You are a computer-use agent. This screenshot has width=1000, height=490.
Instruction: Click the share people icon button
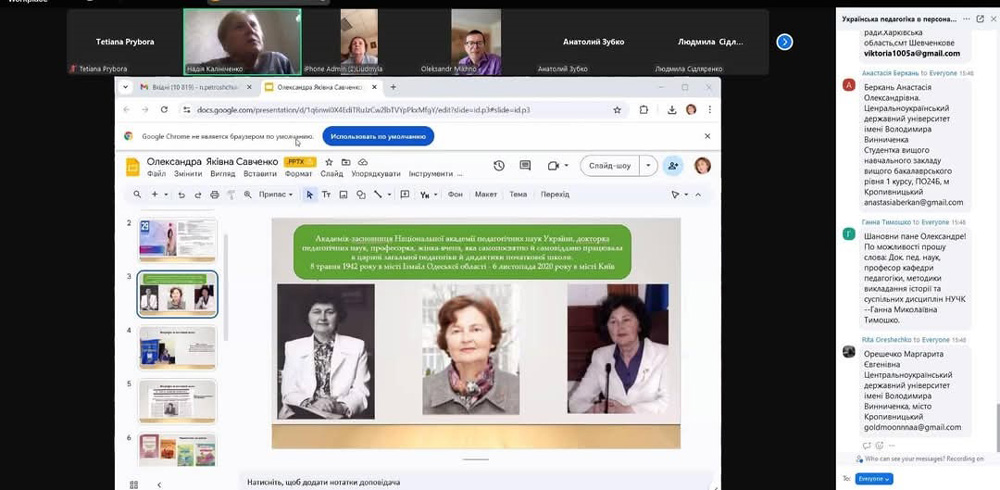pos(673,166)
